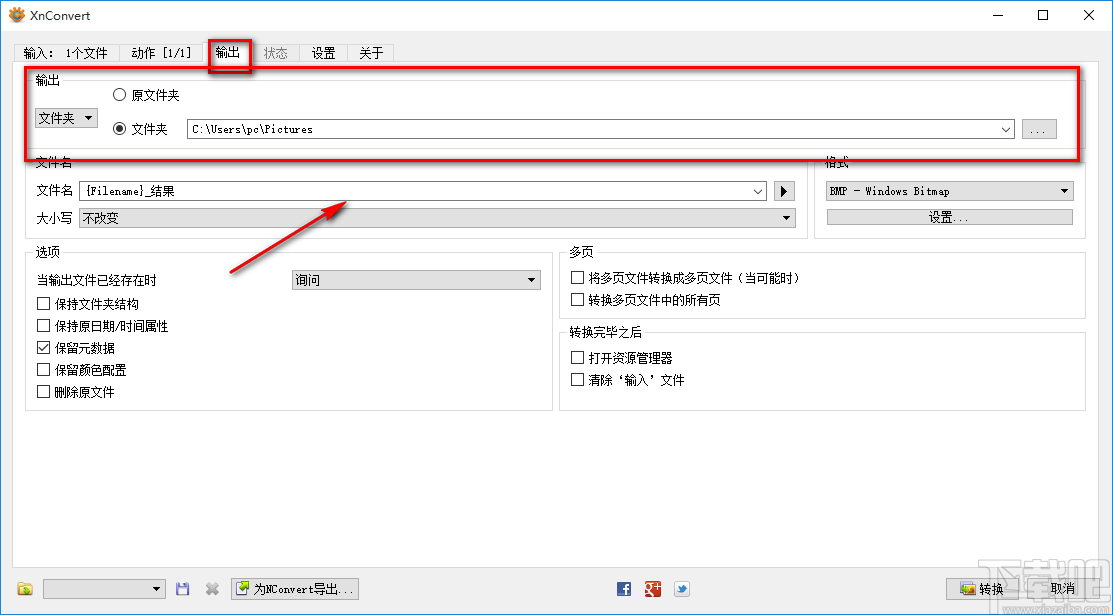The height and width of the screenshot is (615, 1113).
Task: Uncheck 保留元数据 checkbox
Action: (x=43, y=348)
